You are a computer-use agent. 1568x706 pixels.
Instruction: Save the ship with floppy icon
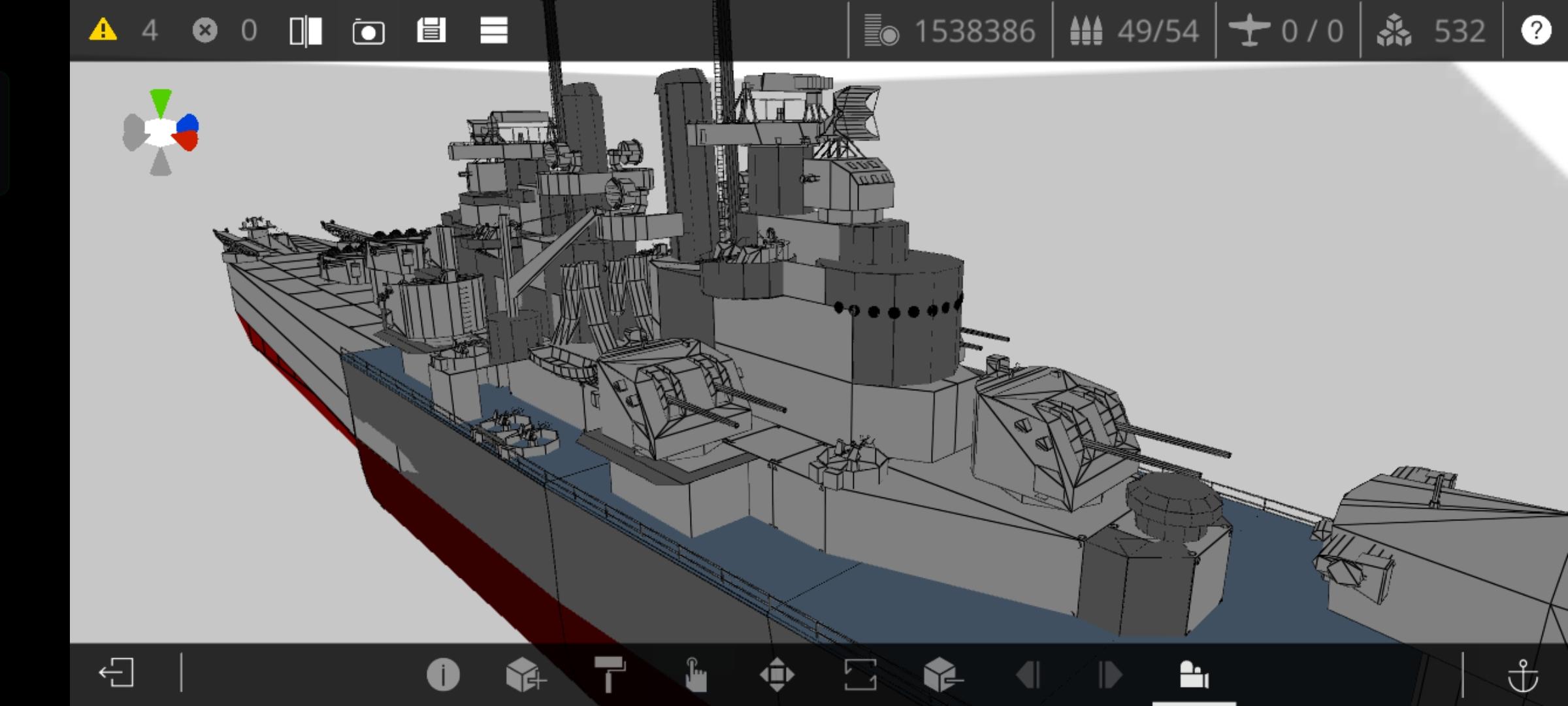[x=431, y=31]
